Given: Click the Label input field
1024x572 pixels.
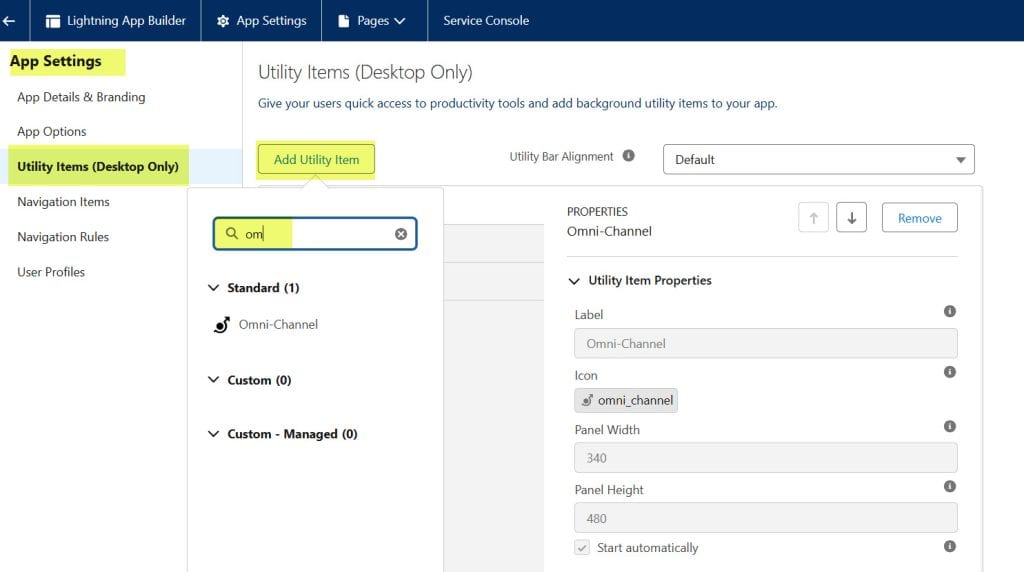Looking at the screenshot, I should click(x=765, y=343).
